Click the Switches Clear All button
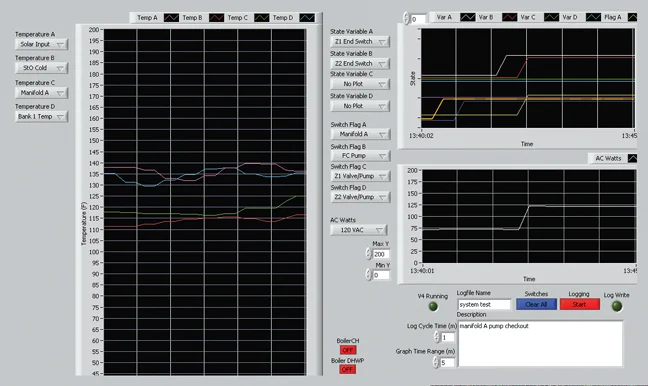The width and height of the screenshot is (648, 386). tap(536, 305)
